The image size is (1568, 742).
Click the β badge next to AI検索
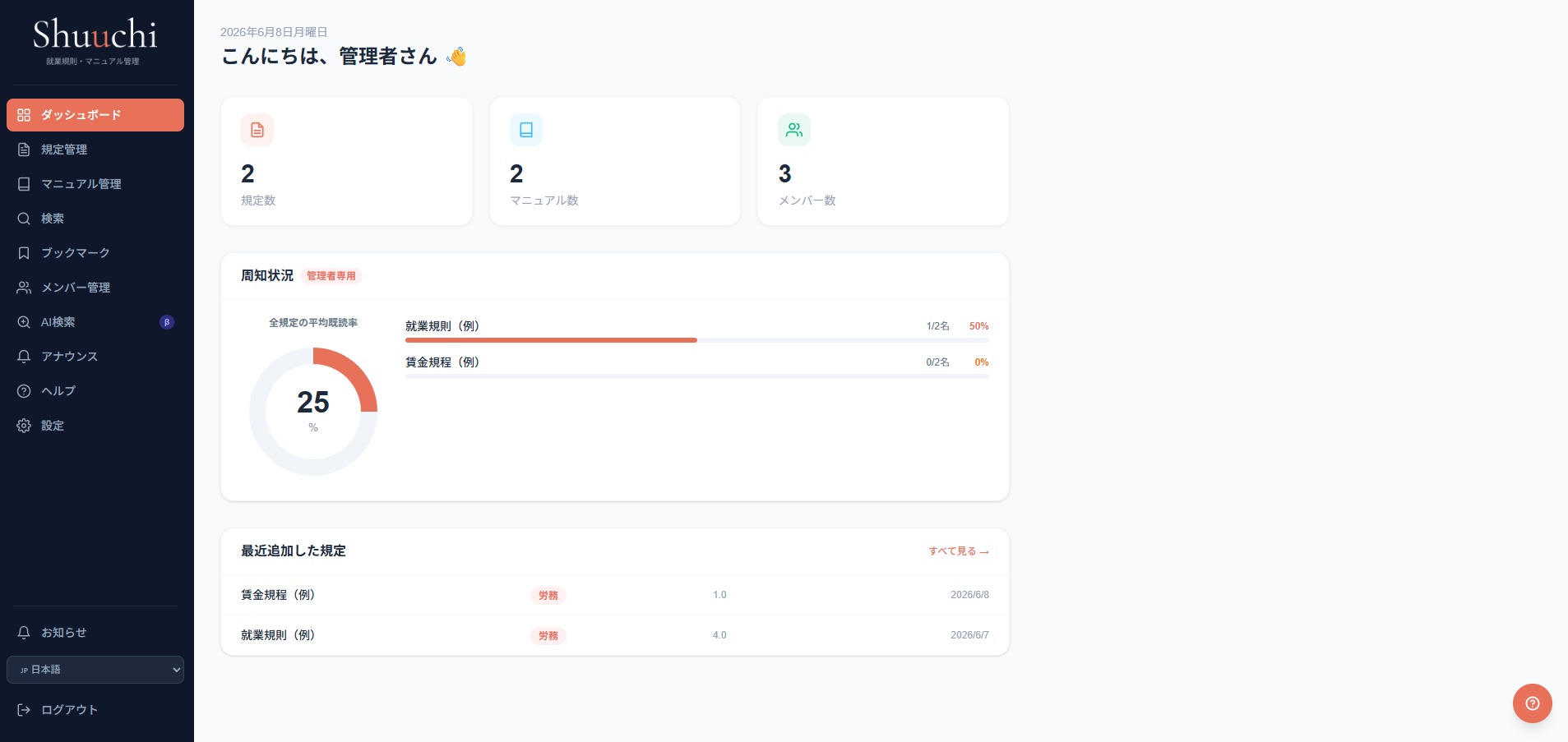(167, 322)
